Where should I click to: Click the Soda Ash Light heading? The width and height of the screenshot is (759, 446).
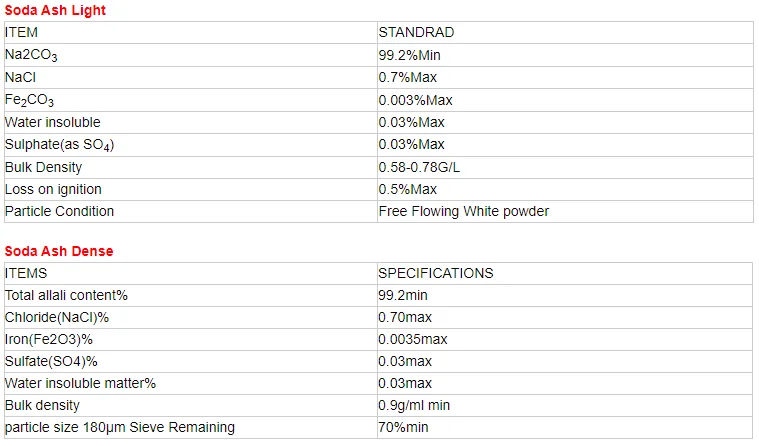pyautogui.click(x=55, y=11)
